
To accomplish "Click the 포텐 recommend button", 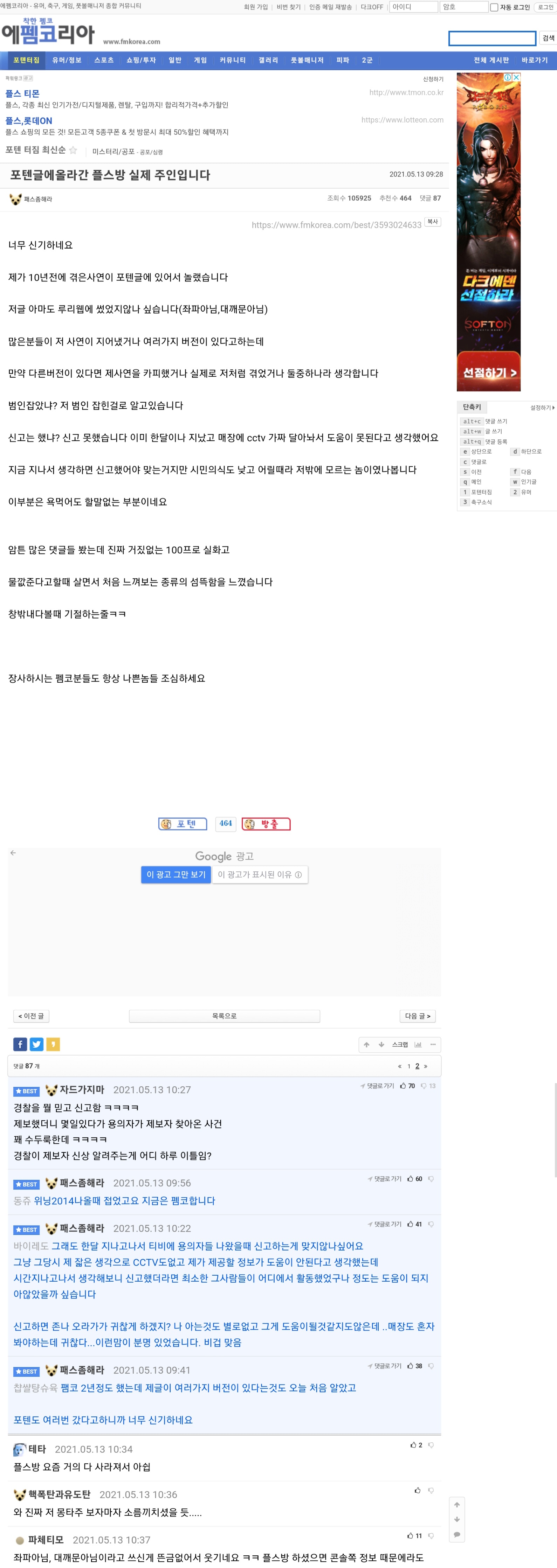I will click(183, 824).
